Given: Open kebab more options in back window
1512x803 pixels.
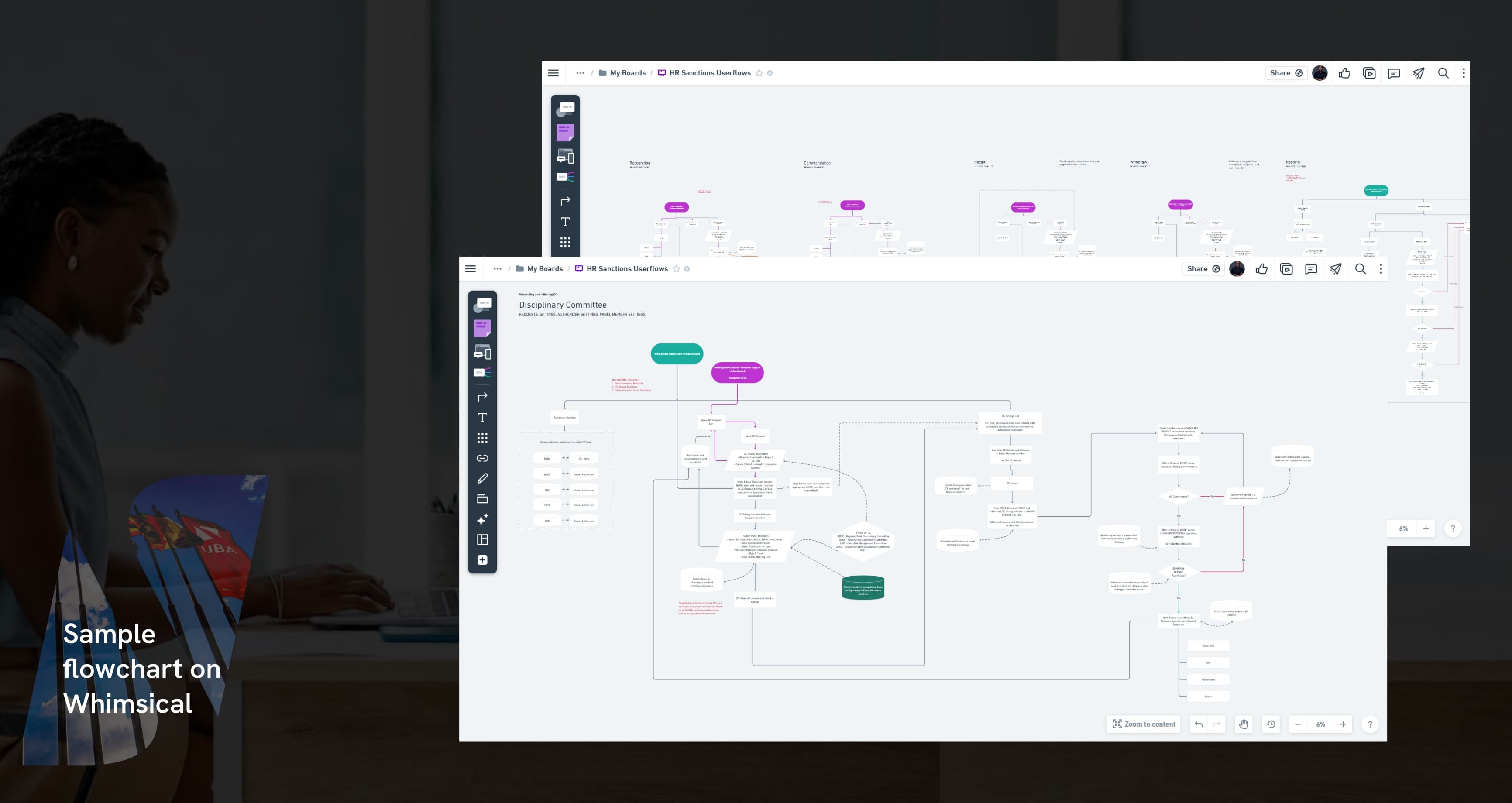Looking at the screenshot, I should (1463, 73).
